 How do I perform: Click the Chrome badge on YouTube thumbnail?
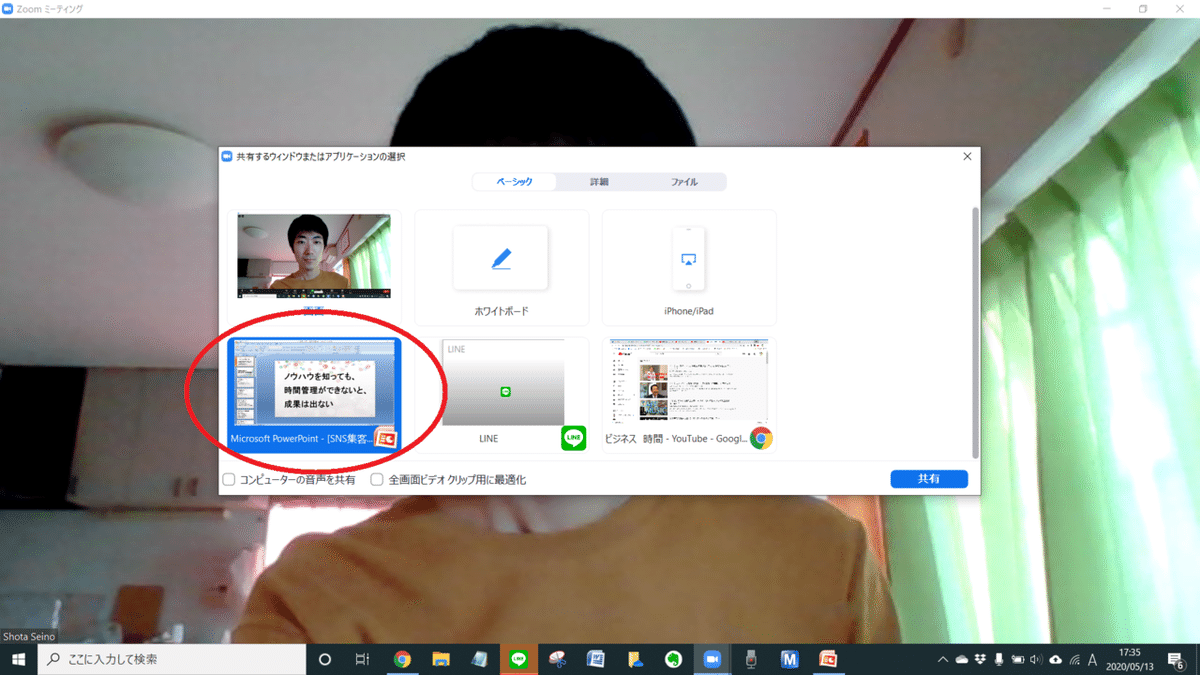[761, 438]
